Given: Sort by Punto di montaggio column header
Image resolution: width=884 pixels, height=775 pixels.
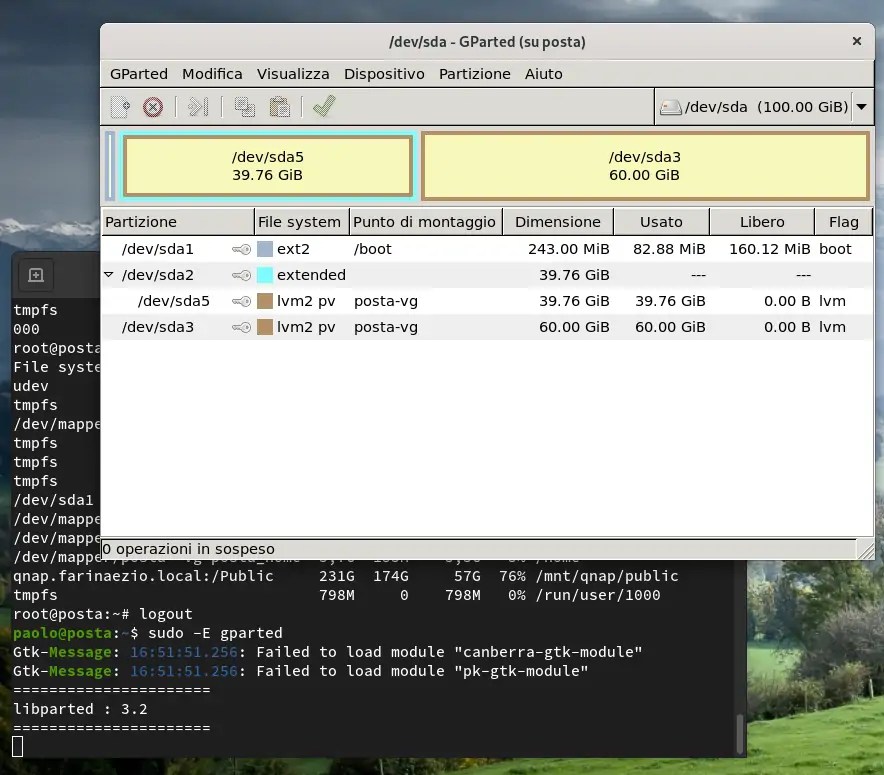Looking at the screenshot, I should (426, 222).
